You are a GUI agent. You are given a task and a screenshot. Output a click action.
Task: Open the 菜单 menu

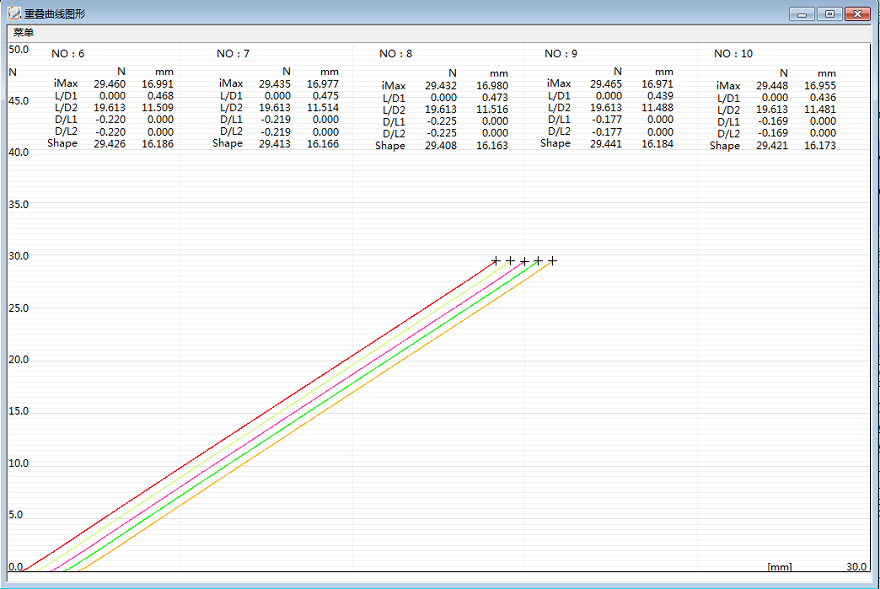(x=23, y=33)
